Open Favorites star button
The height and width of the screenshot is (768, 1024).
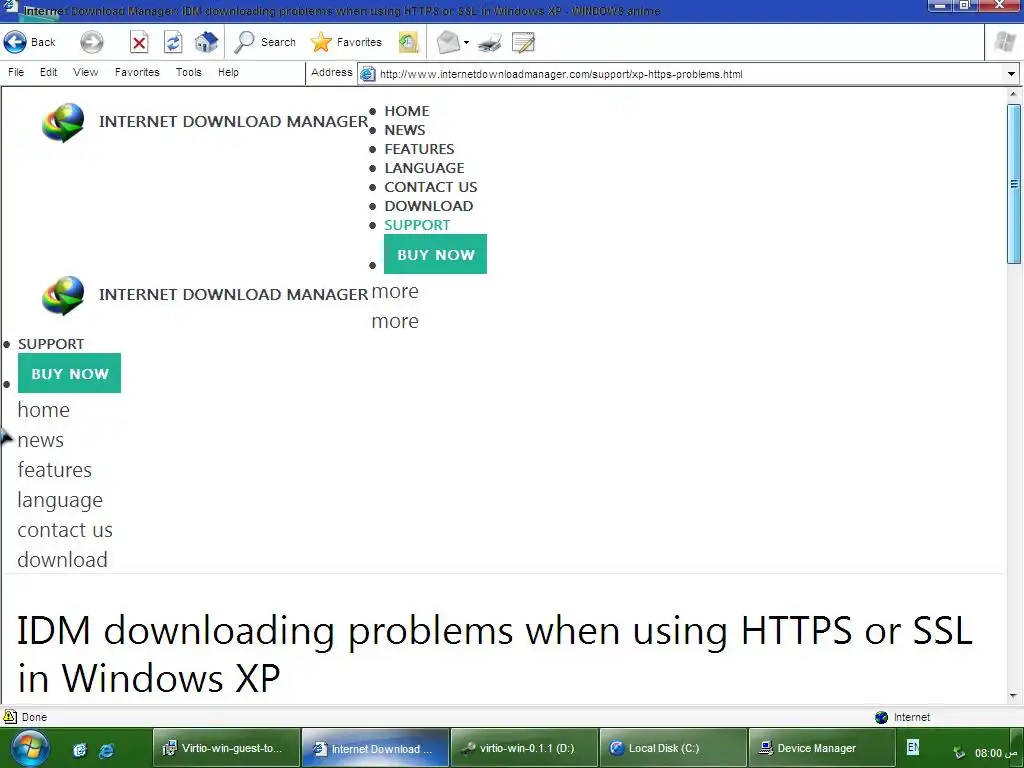pyautogui.click(x=346, y=42)
